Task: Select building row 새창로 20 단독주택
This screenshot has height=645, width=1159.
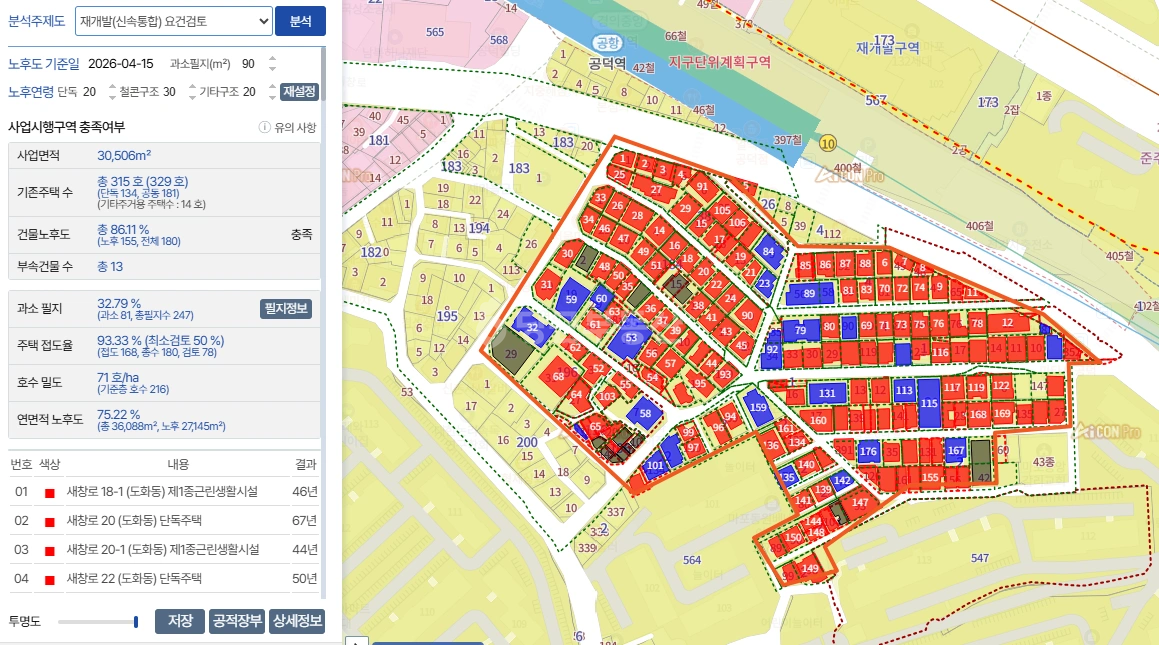Action: [x=164, y=521]
